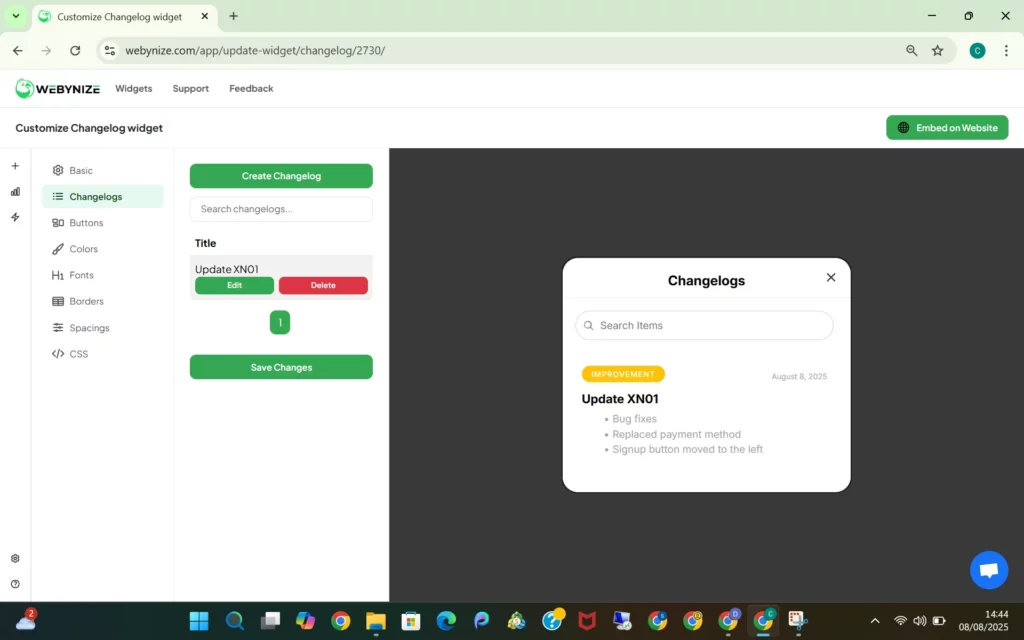This screenshot has width=1024, height=640.
Task: Open a new browser tab
Action: tap(233, 16)
